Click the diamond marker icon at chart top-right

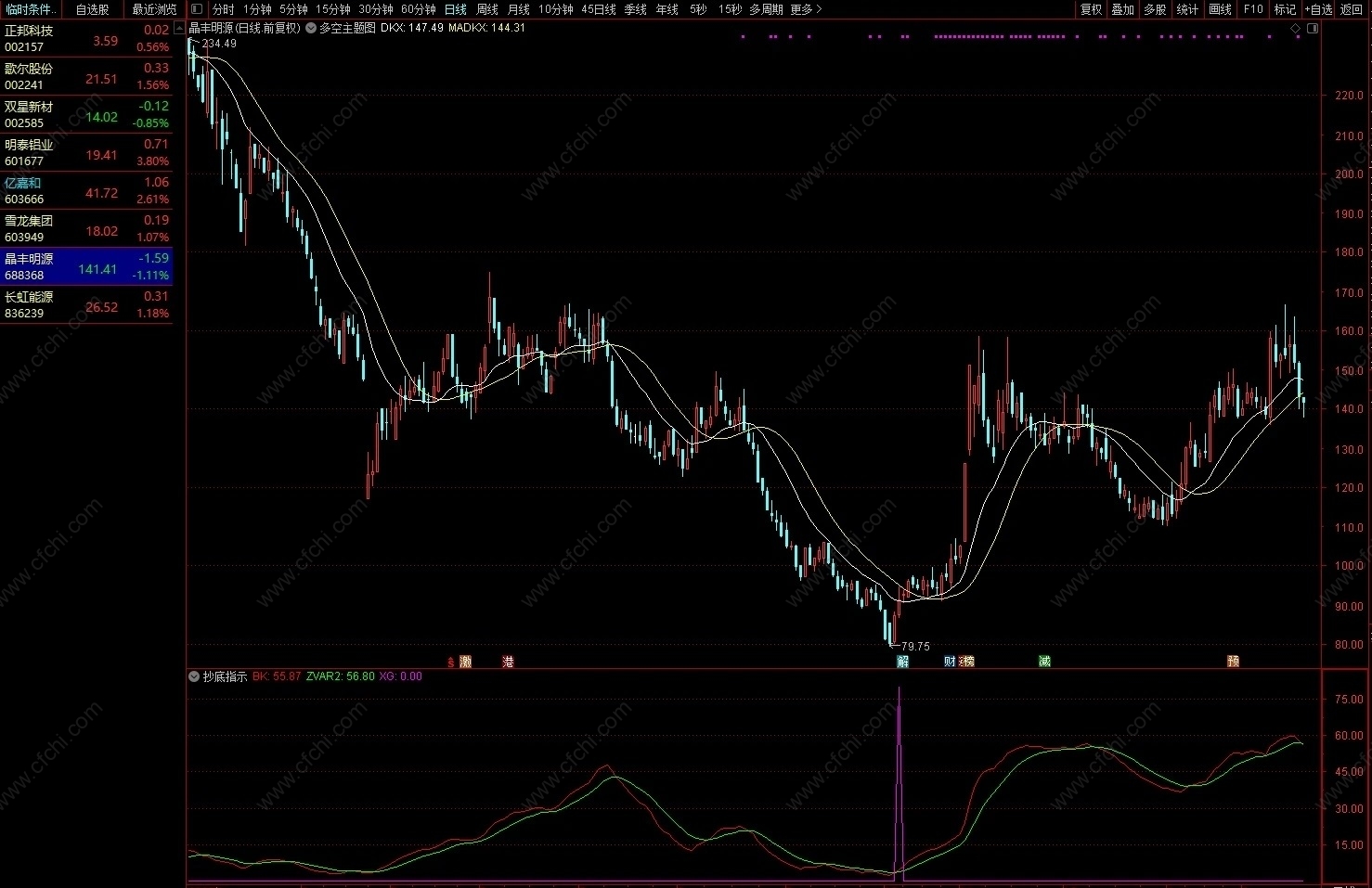pos(1296,29)
